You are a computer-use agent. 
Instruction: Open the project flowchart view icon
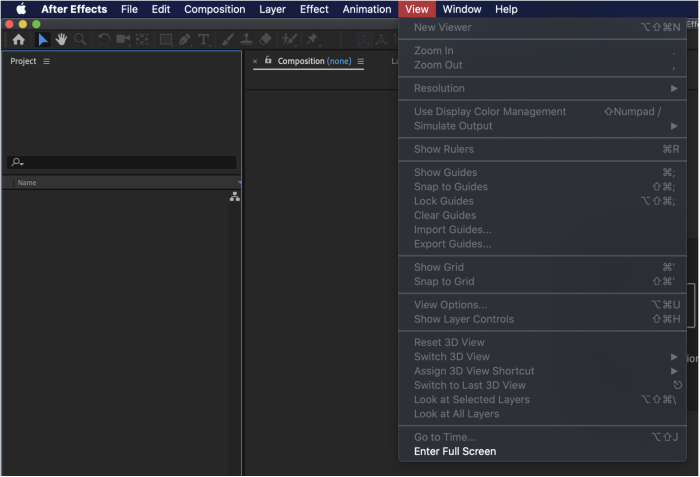(235, 197)
